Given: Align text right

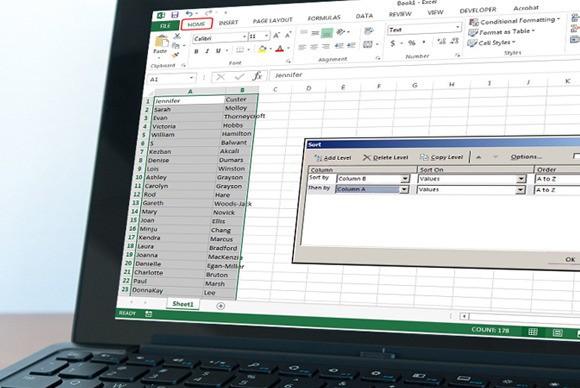Looking at the screenshot, I should (x=326, y=47).
